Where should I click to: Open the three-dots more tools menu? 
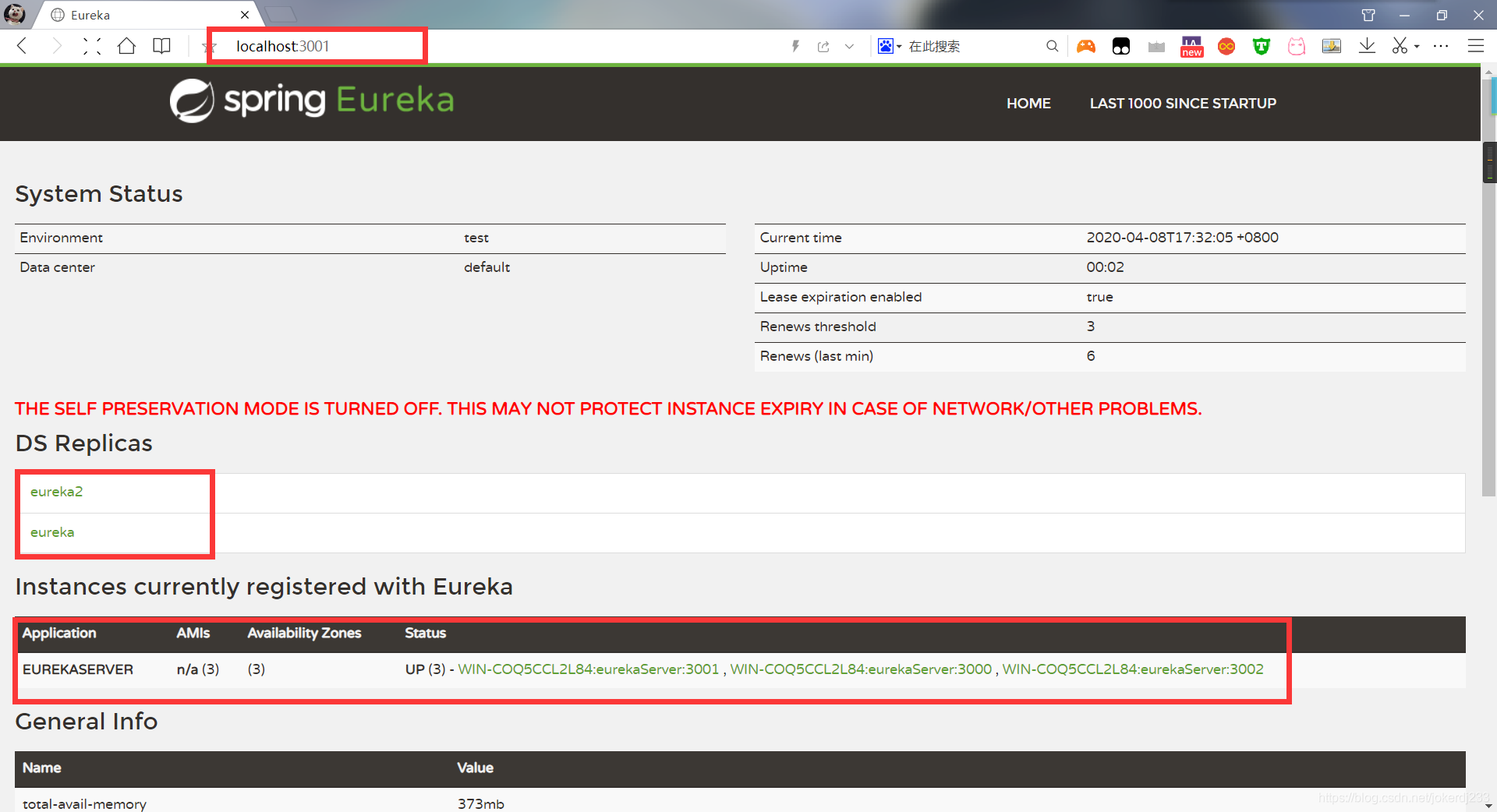tap(1441, 46)
